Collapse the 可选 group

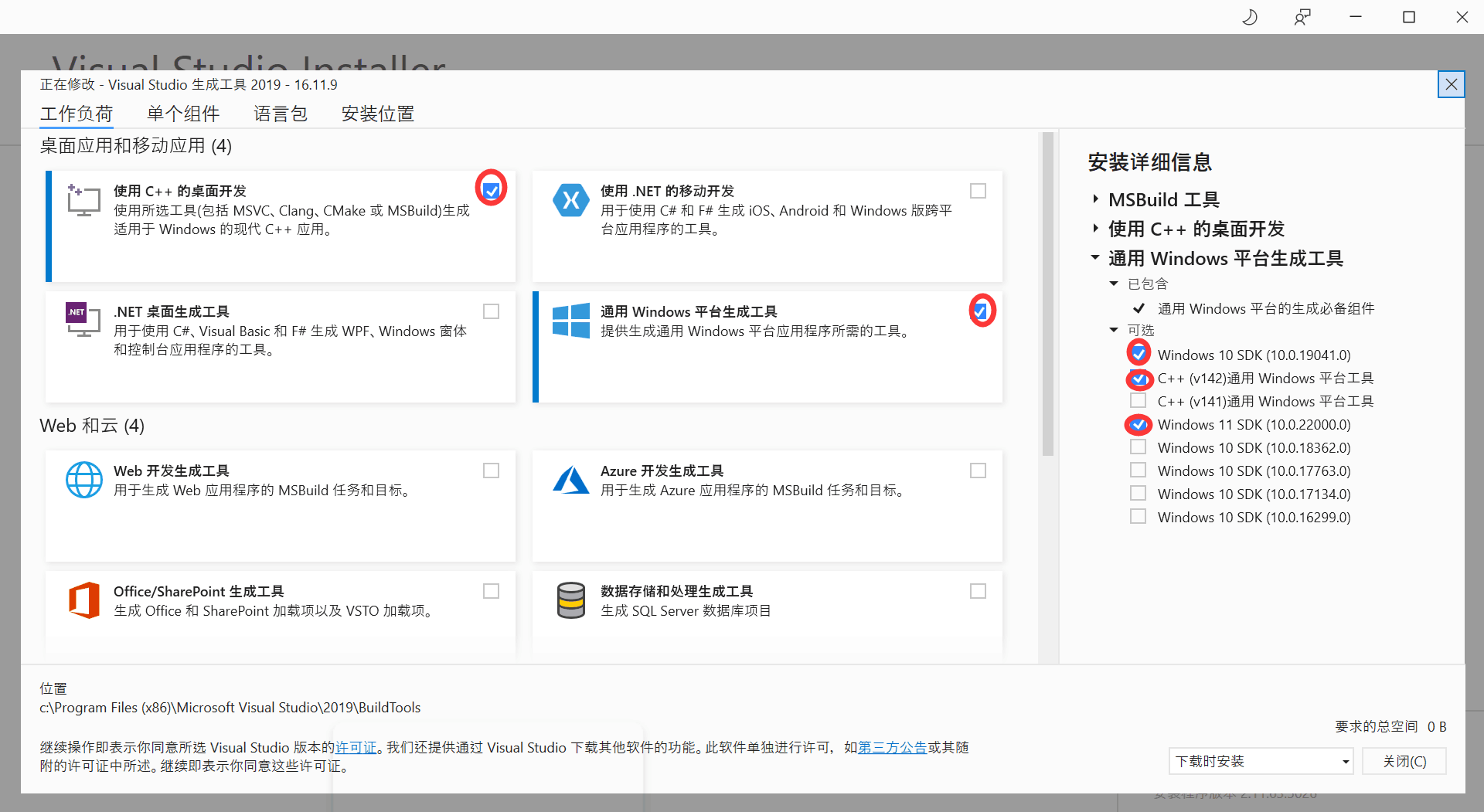pos(1114,330)
